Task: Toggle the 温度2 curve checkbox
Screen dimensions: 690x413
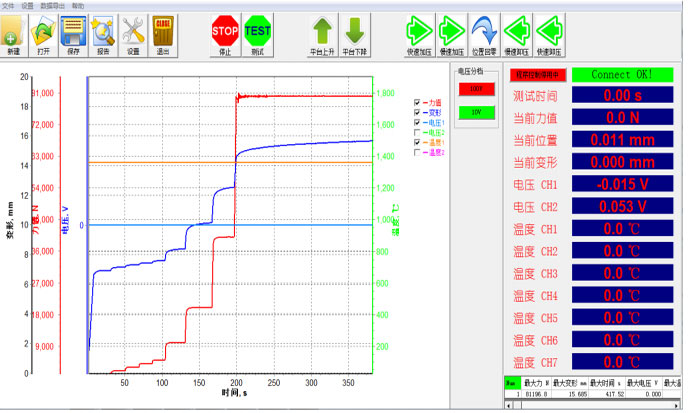Action: pos(417,152)
